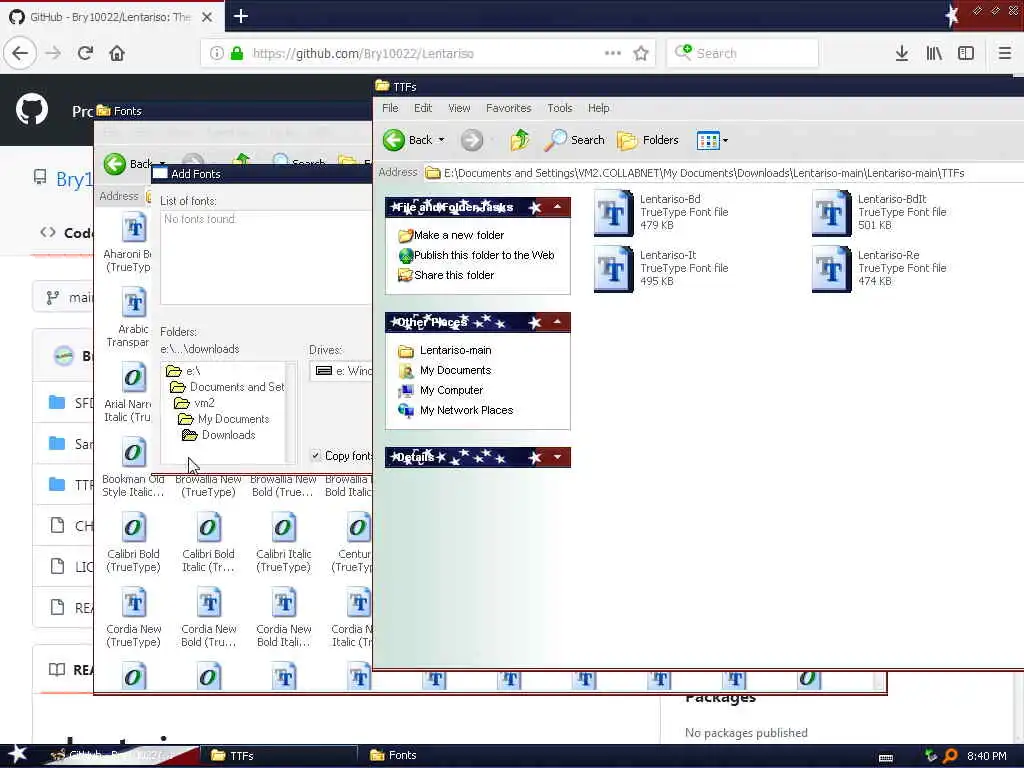Toggle the Folders pane in TTFs window
1024x768 pixels.
tap(648, 140)
